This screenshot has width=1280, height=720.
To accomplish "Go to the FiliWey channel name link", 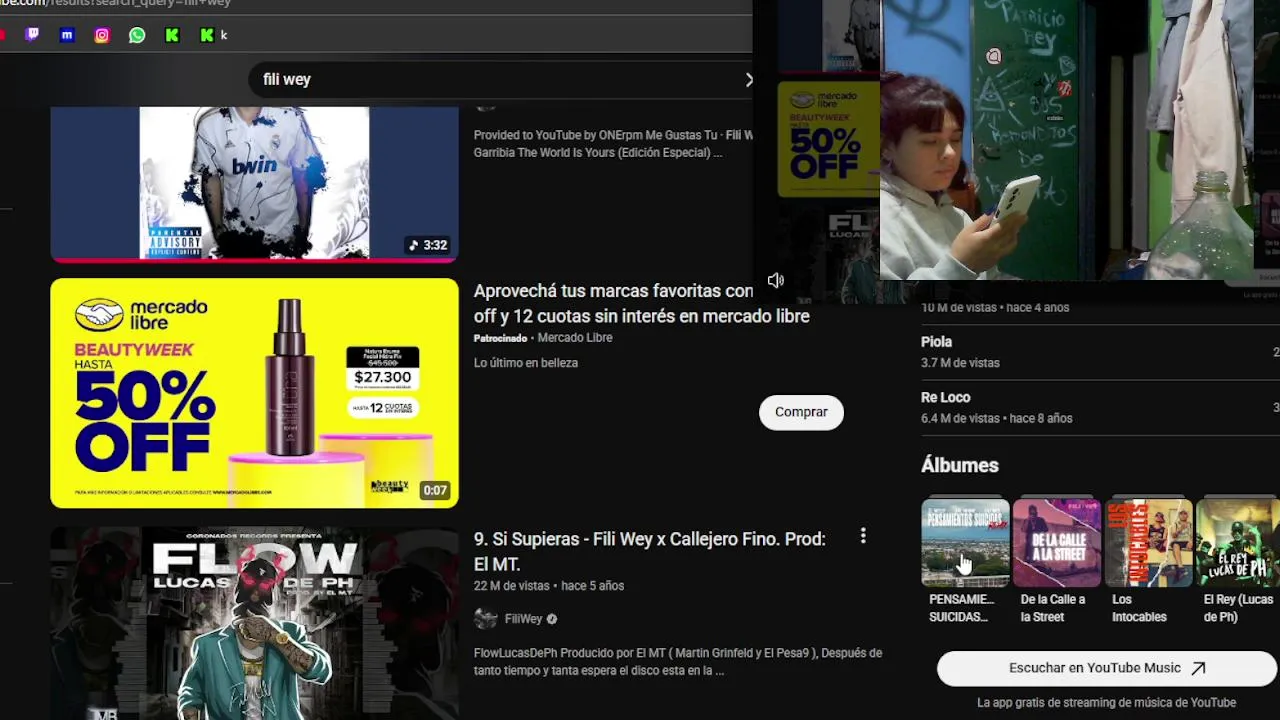I will point(523,619).
